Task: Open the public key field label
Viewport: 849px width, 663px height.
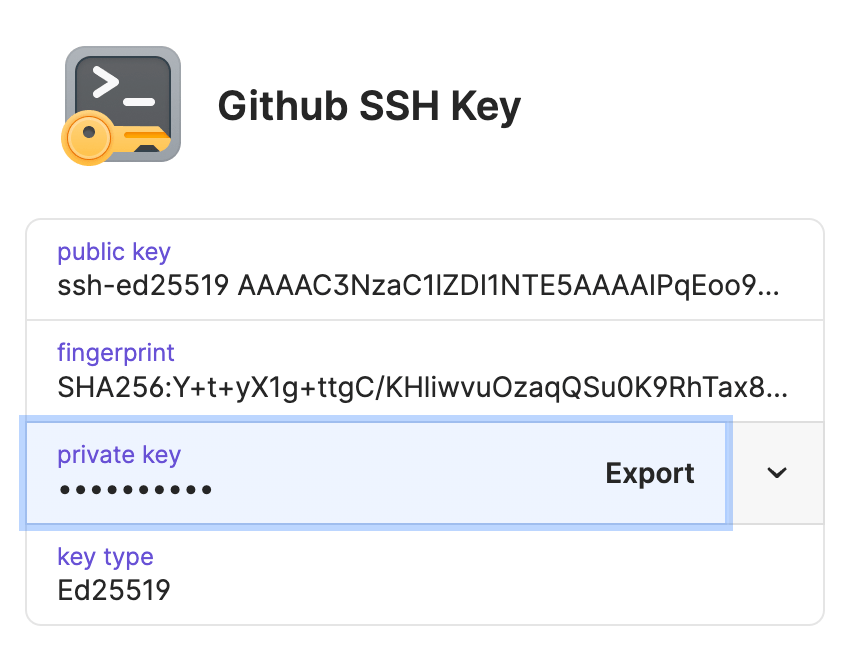Action: (x=113, y=252)
